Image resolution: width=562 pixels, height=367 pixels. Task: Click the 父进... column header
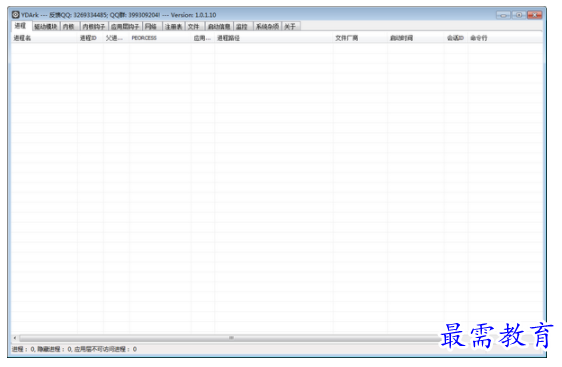tap(116, 38)
